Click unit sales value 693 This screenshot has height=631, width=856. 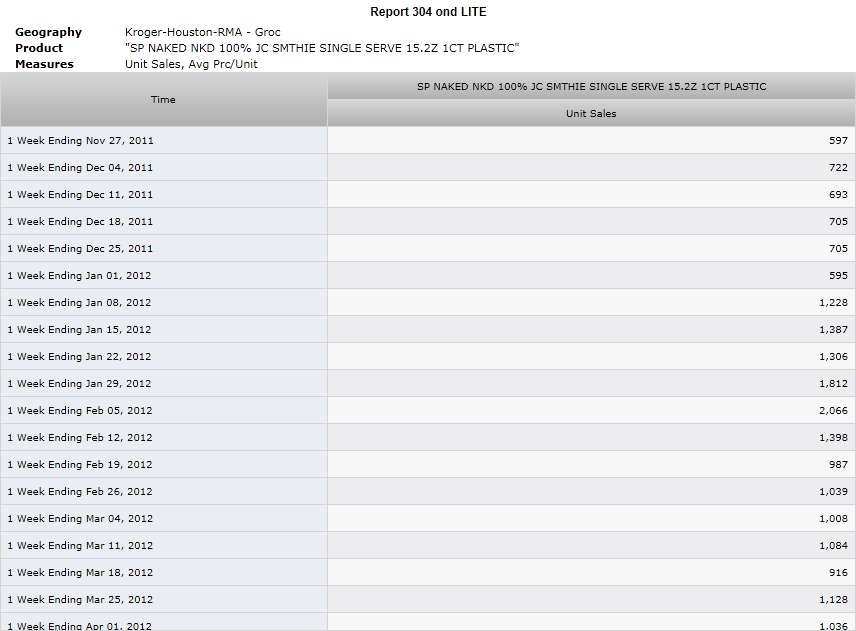click(x=838, y=195)
